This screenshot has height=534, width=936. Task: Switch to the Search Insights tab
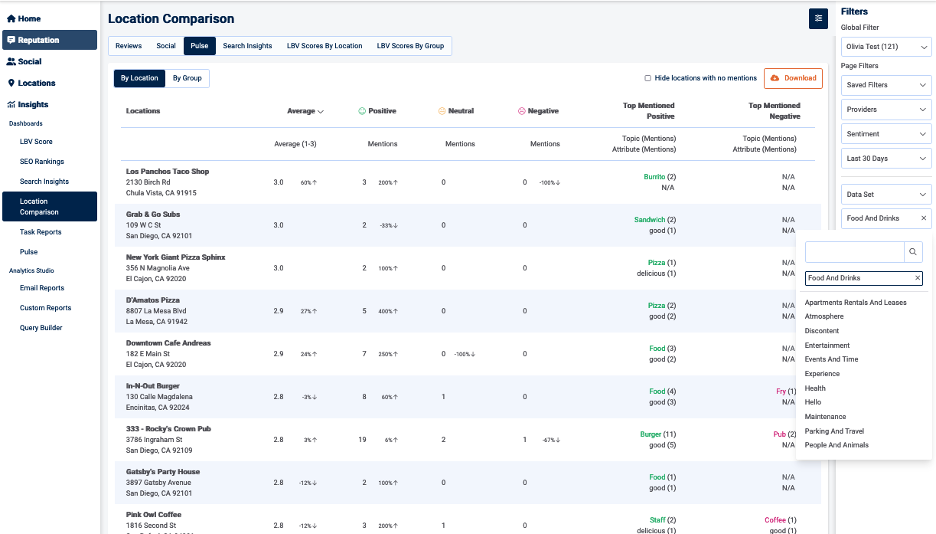(247, 46)
